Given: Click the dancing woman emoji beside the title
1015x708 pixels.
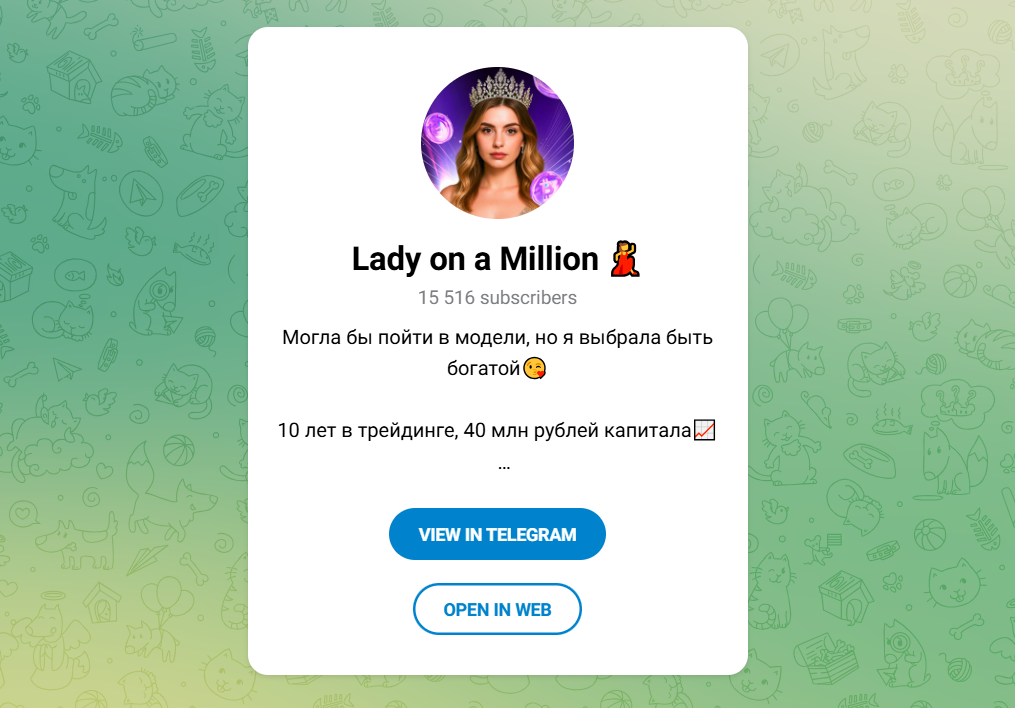Looking at the screenshot, I should (x=625, y=259).
